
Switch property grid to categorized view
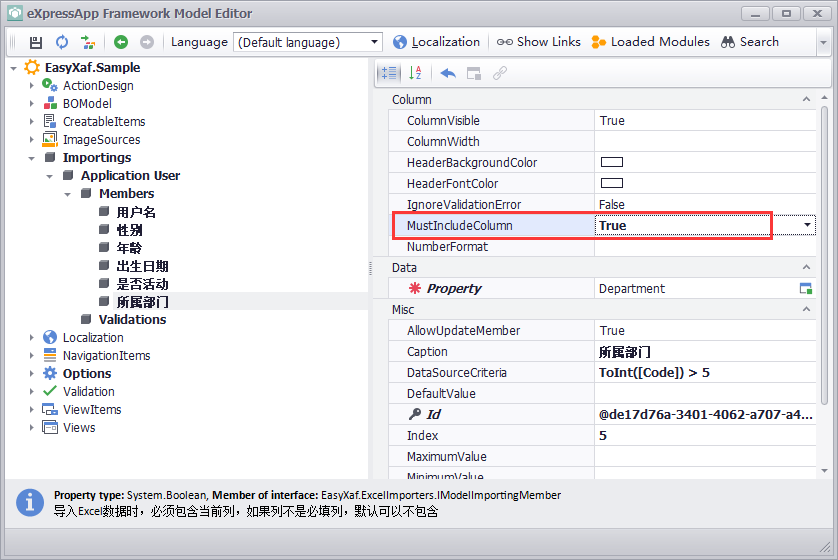(389, 73)
